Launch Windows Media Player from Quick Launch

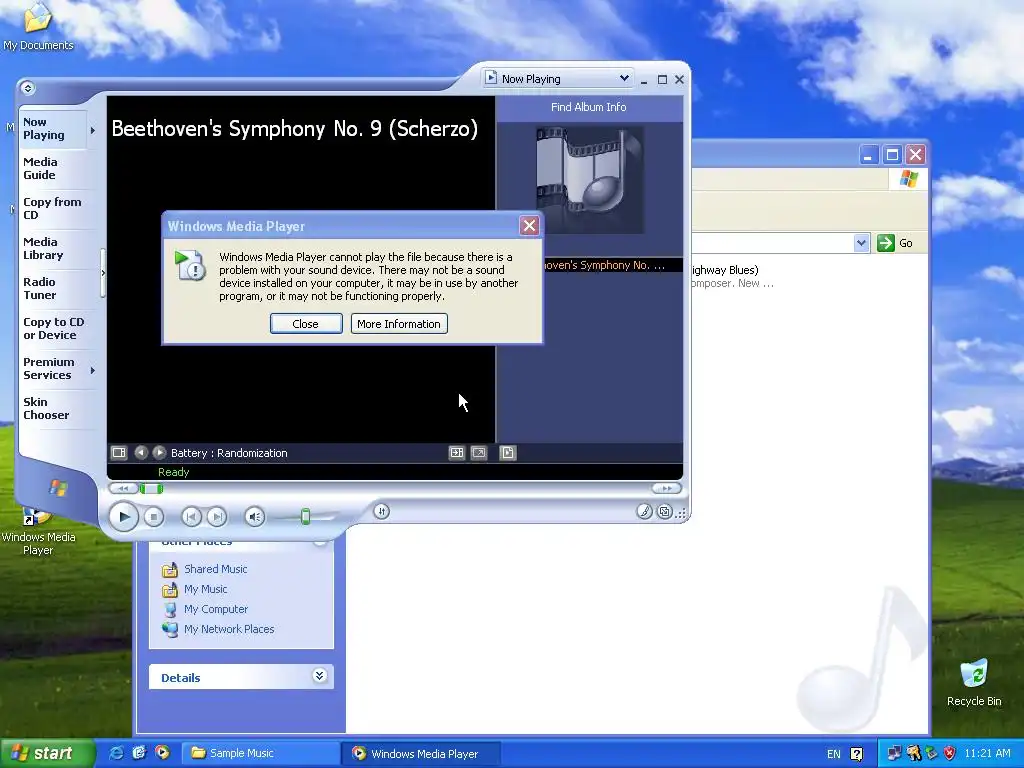[162, 753]
